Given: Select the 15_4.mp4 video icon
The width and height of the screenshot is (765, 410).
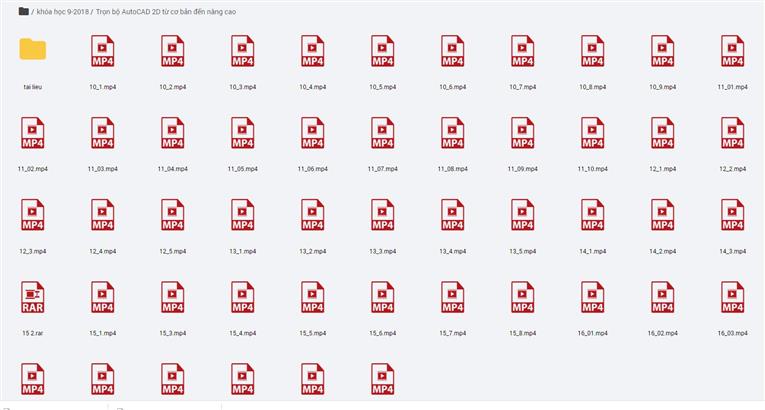Looking at the screenshot, I should [x=243, y=296].
